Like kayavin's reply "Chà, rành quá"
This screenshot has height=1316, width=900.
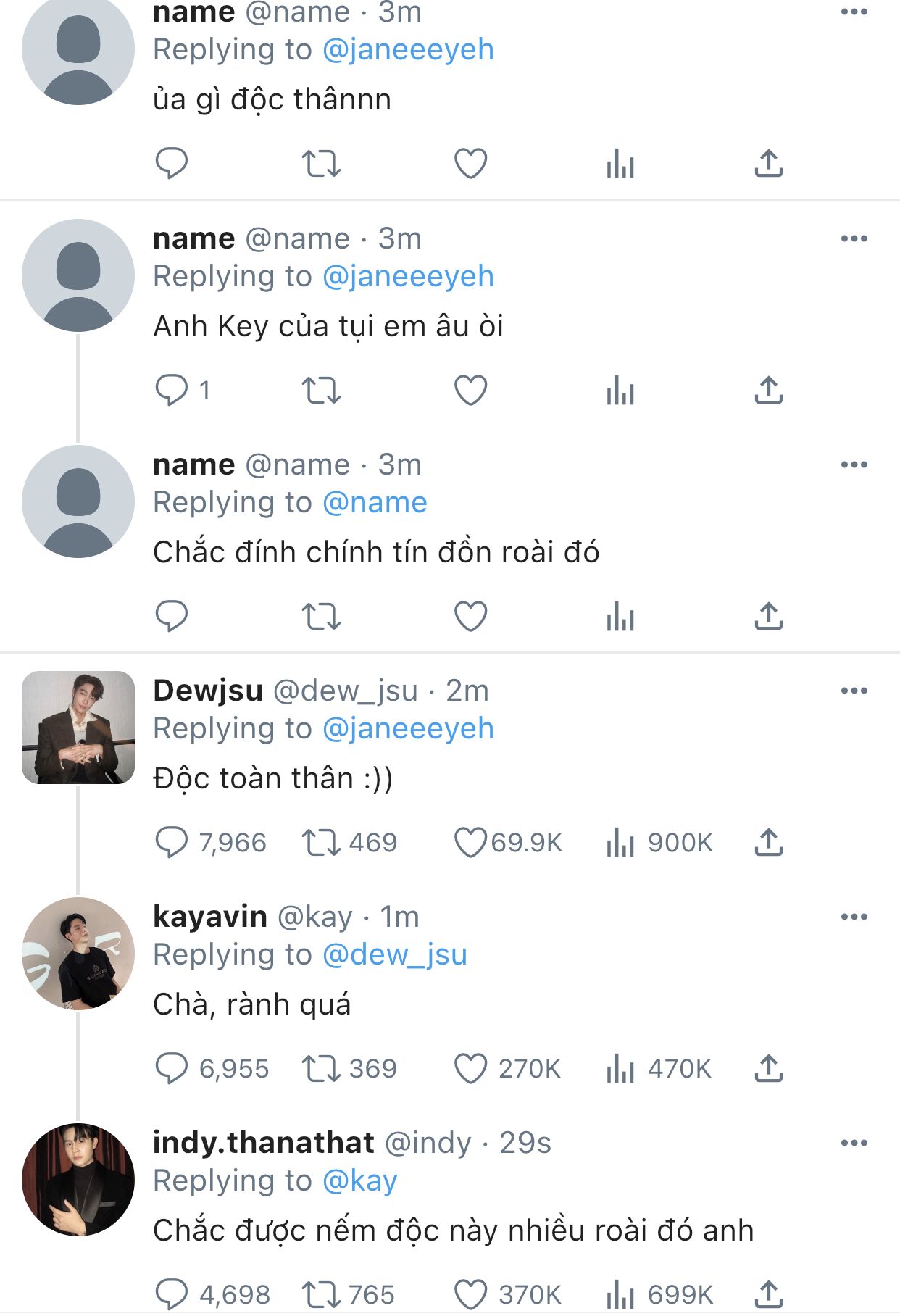pos(470,1068)
